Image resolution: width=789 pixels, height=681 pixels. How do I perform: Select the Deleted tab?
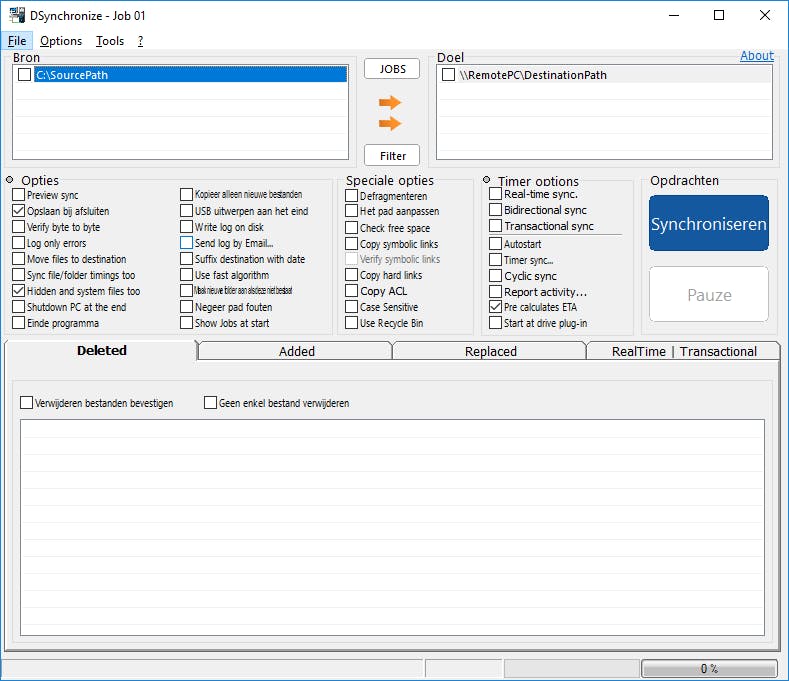click(101, 350)
